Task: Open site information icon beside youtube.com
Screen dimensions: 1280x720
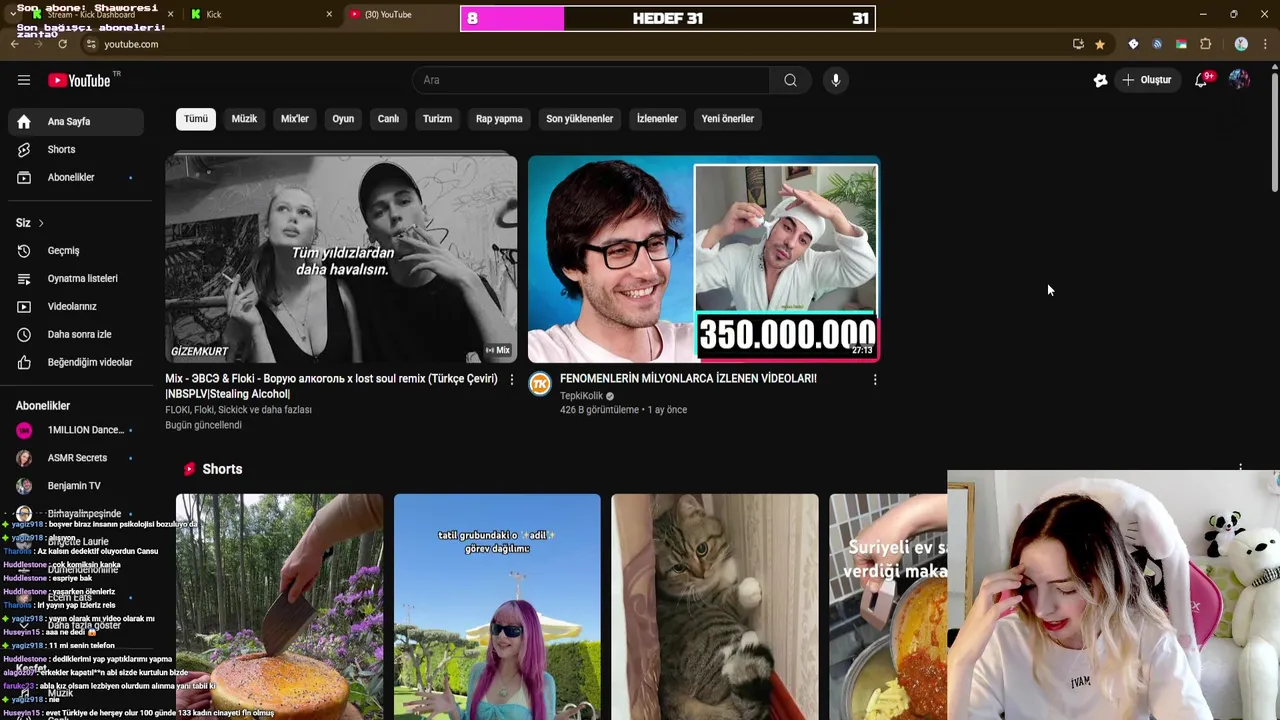Action: pos(91,44)
